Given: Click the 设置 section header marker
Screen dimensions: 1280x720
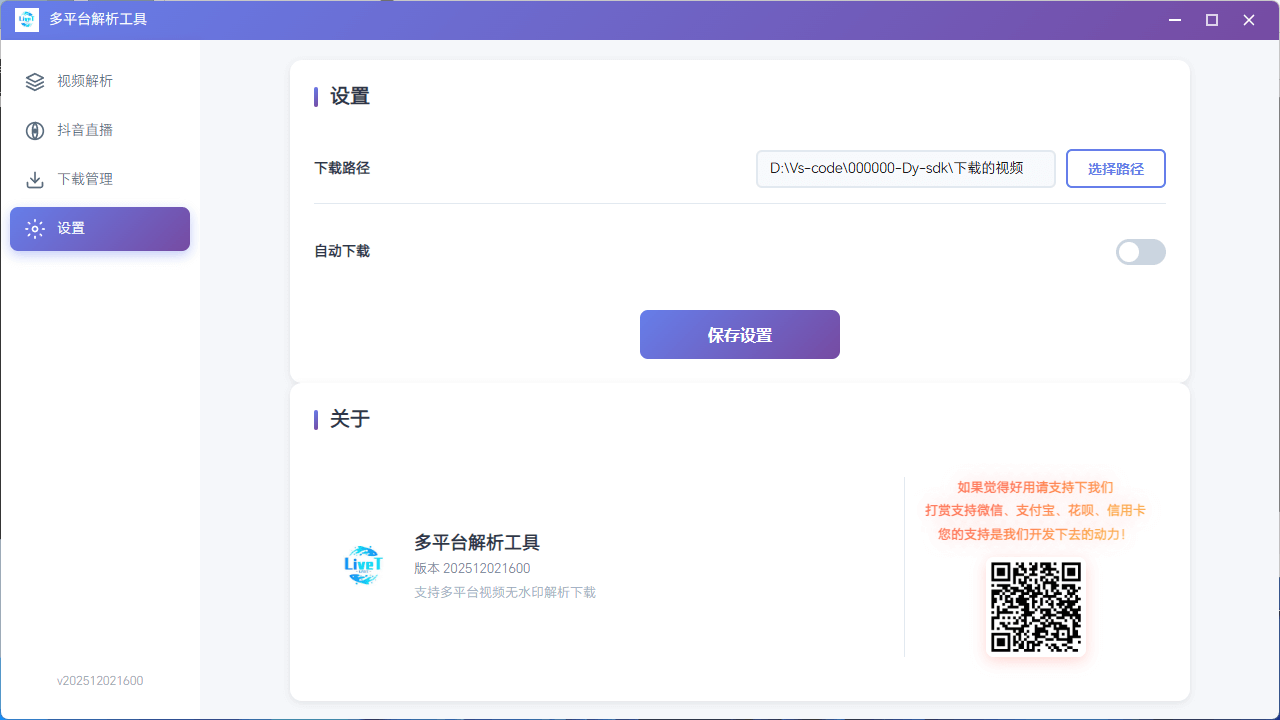Looking at the screenshot, I should coord(316,96).
